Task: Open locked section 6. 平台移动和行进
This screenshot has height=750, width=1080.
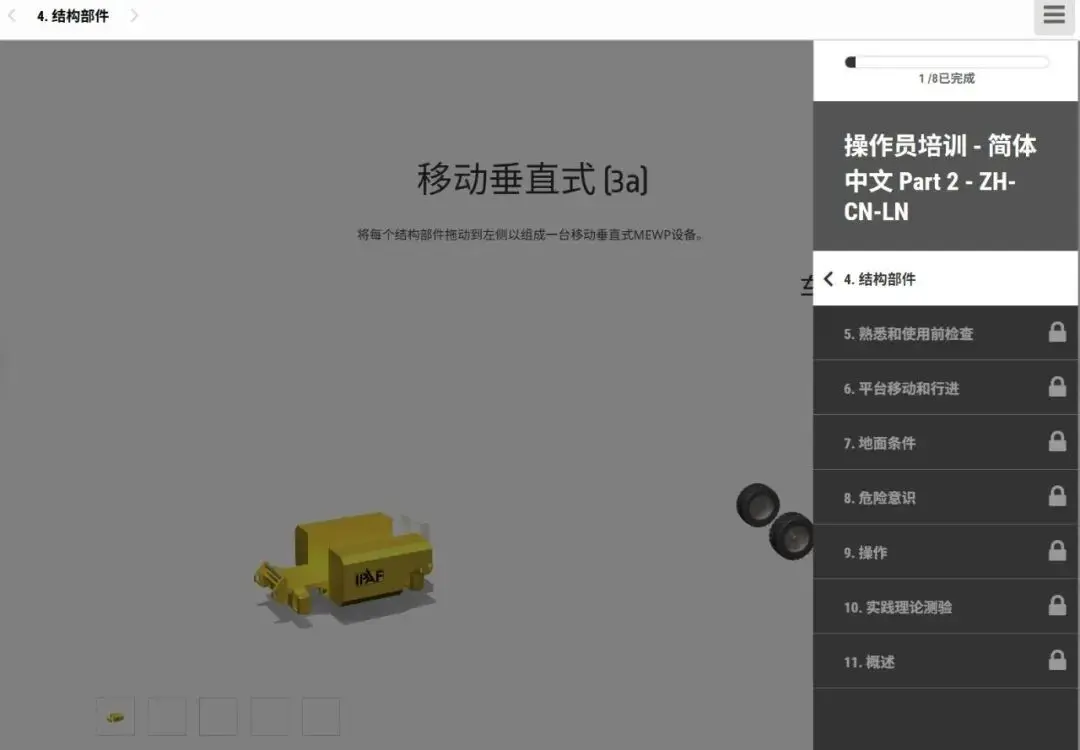Action: click(945, 388)
